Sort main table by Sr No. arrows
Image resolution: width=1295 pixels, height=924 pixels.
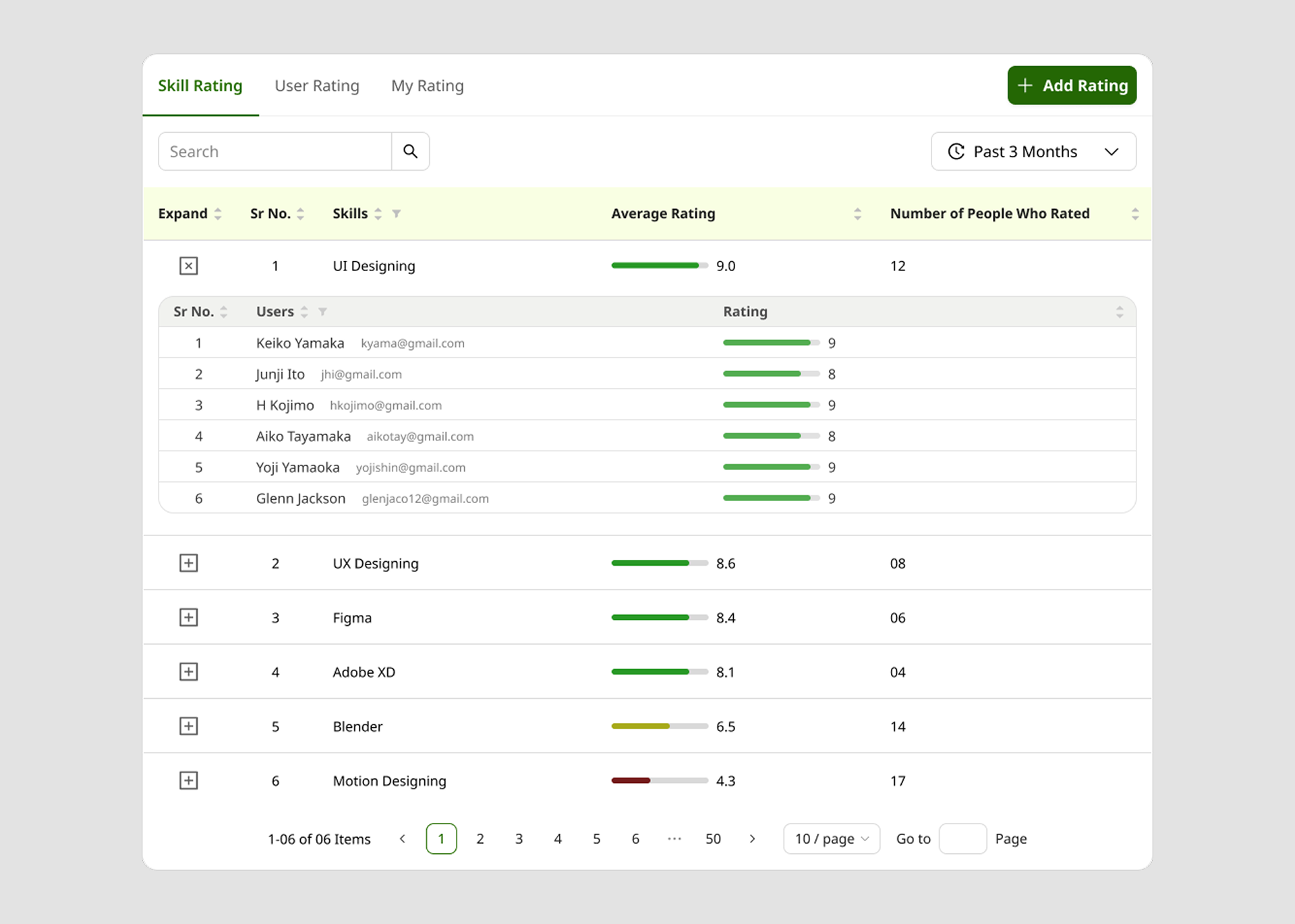[300, 214]
